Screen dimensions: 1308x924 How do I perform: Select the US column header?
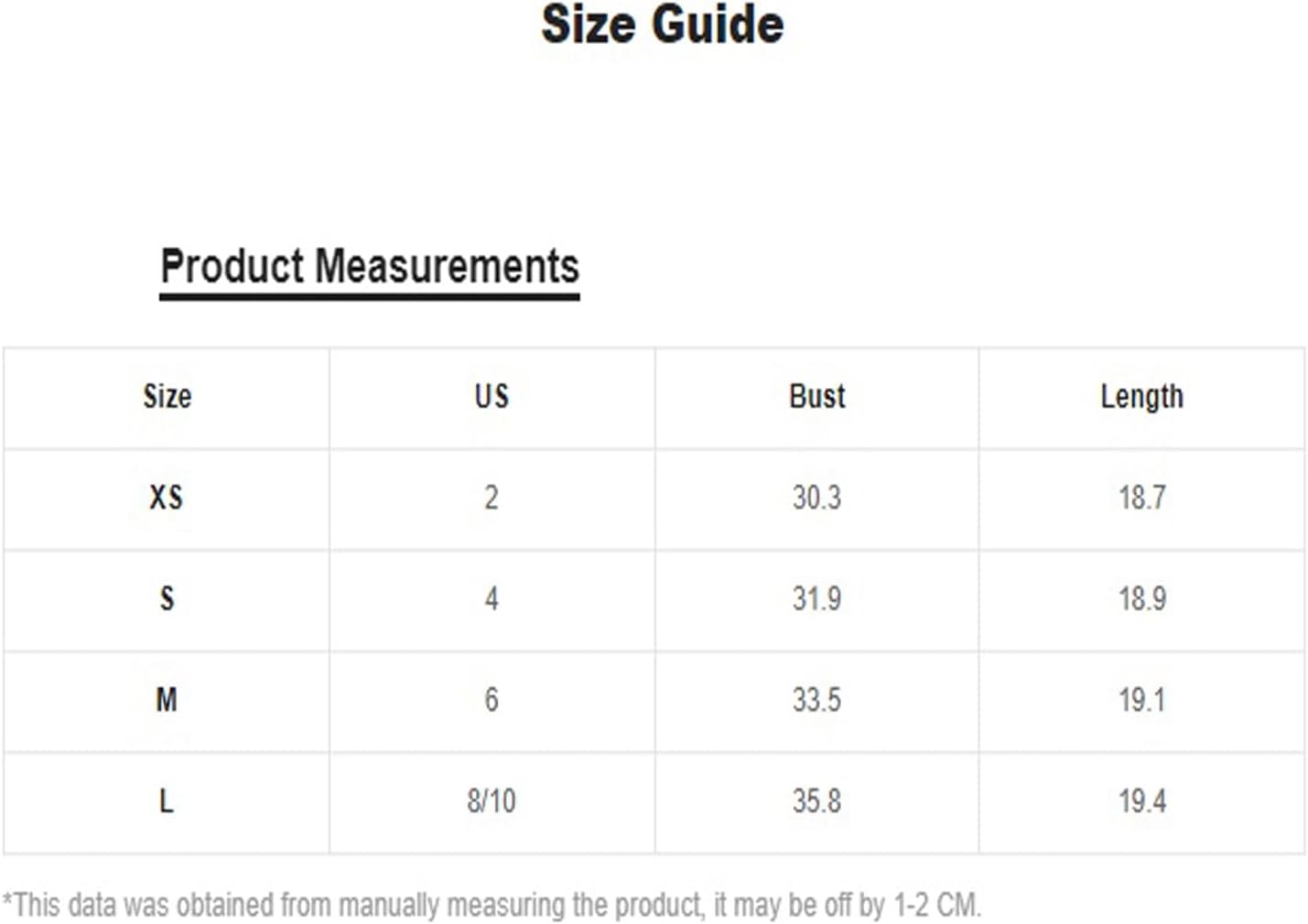coord(492,396)
